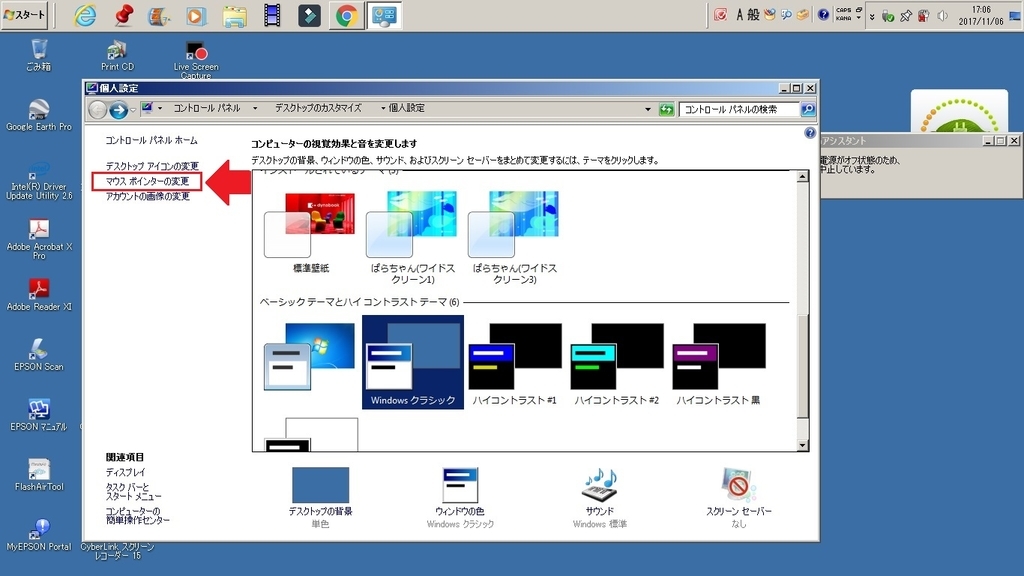Viewport: 1024px width, 576px height.
Task: Show hidden tray icons with the chevron
Action: coord(872,16)
